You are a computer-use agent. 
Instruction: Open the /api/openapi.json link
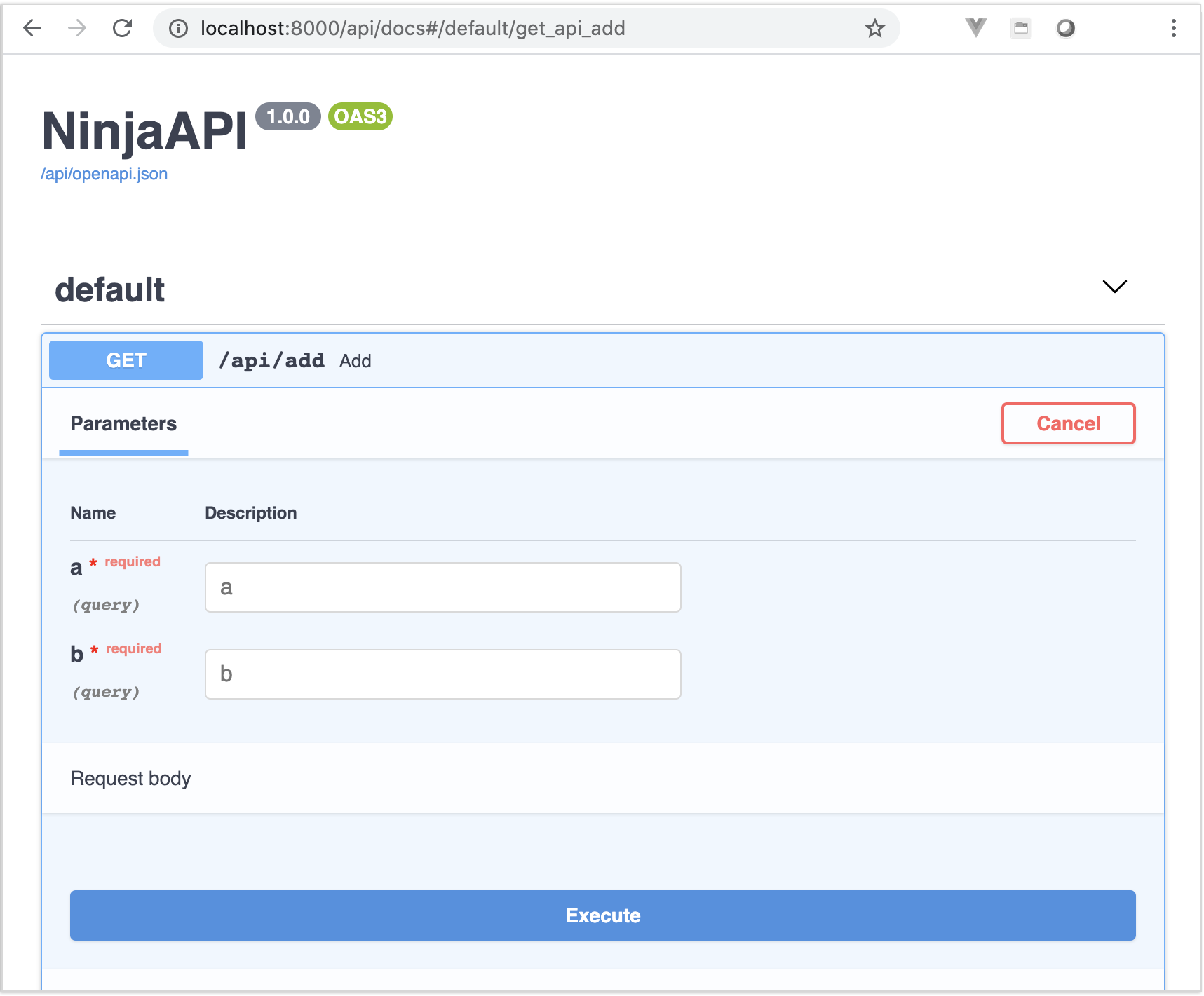click(x=104, y=173)
